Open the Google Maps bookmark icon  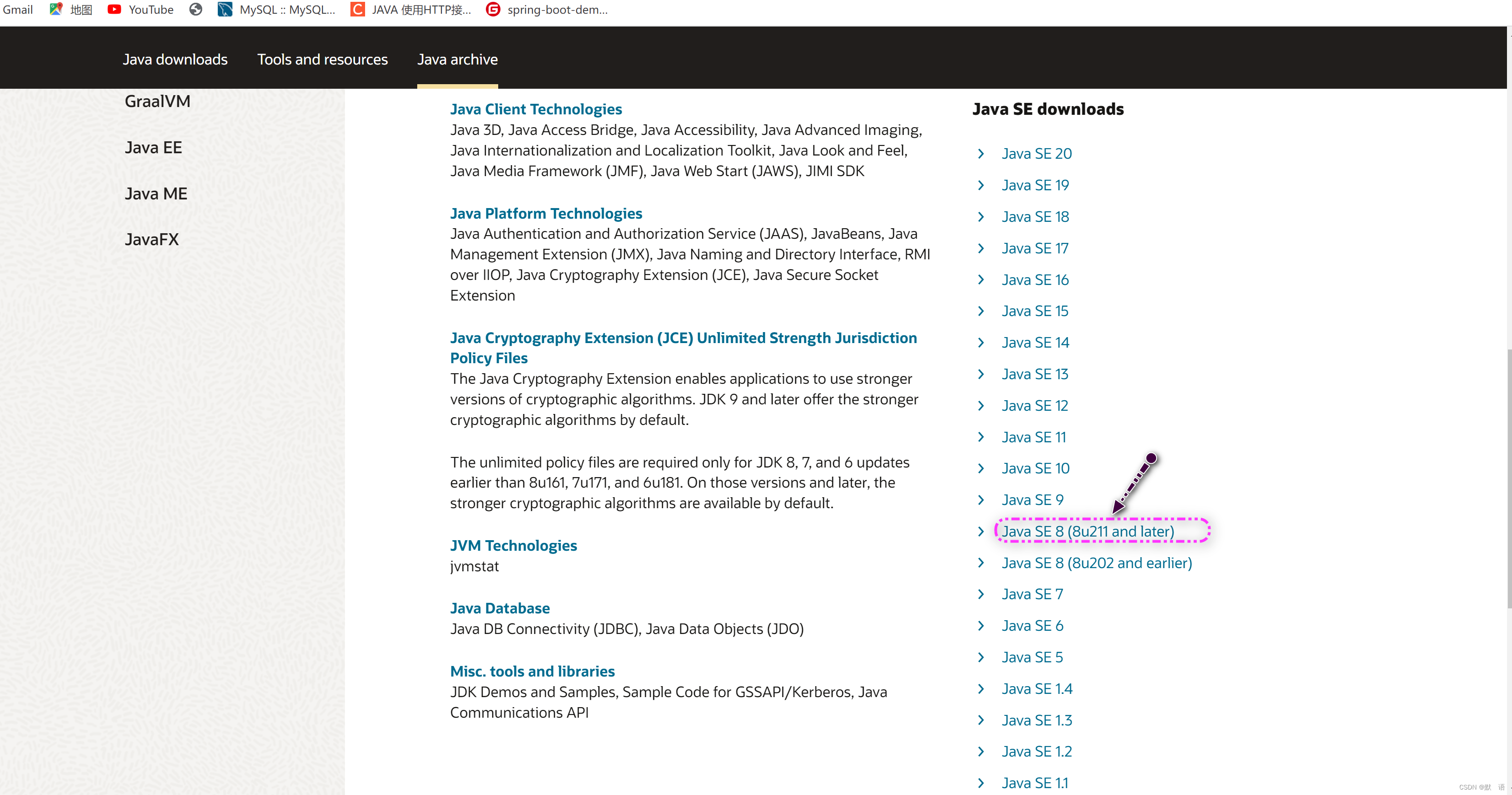pyautogui.click(x=56, y=10)
